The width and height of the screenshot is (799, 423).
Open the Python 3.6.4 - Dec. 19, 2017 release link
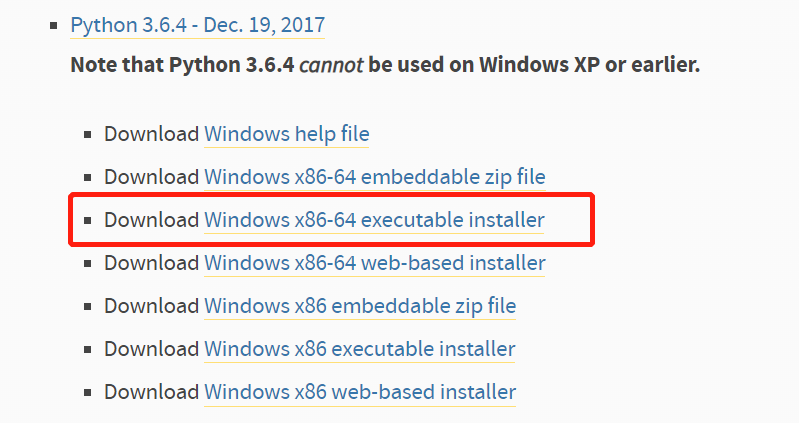point(198,25)
